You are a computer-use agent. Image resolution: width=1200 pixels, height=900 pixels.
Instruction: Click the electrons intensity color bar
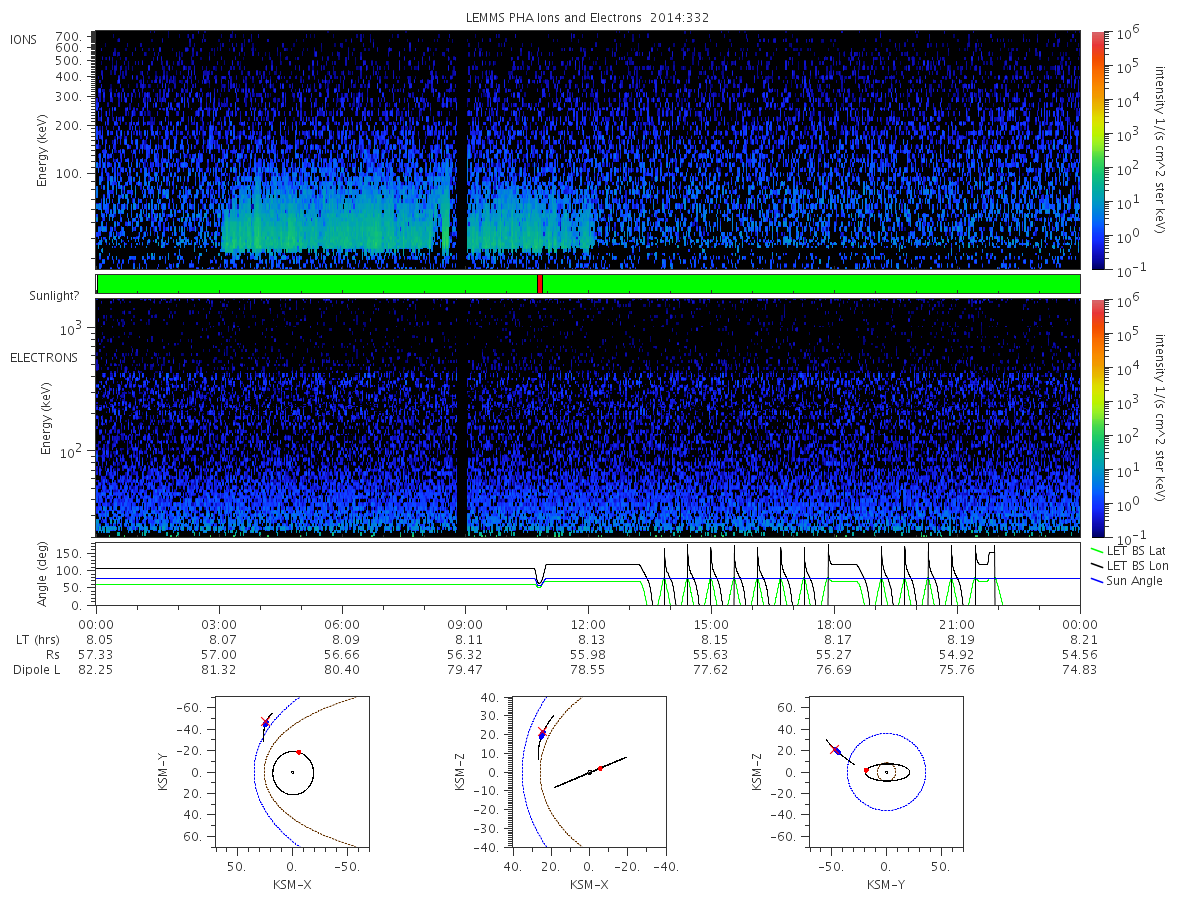click(1098, 417)
